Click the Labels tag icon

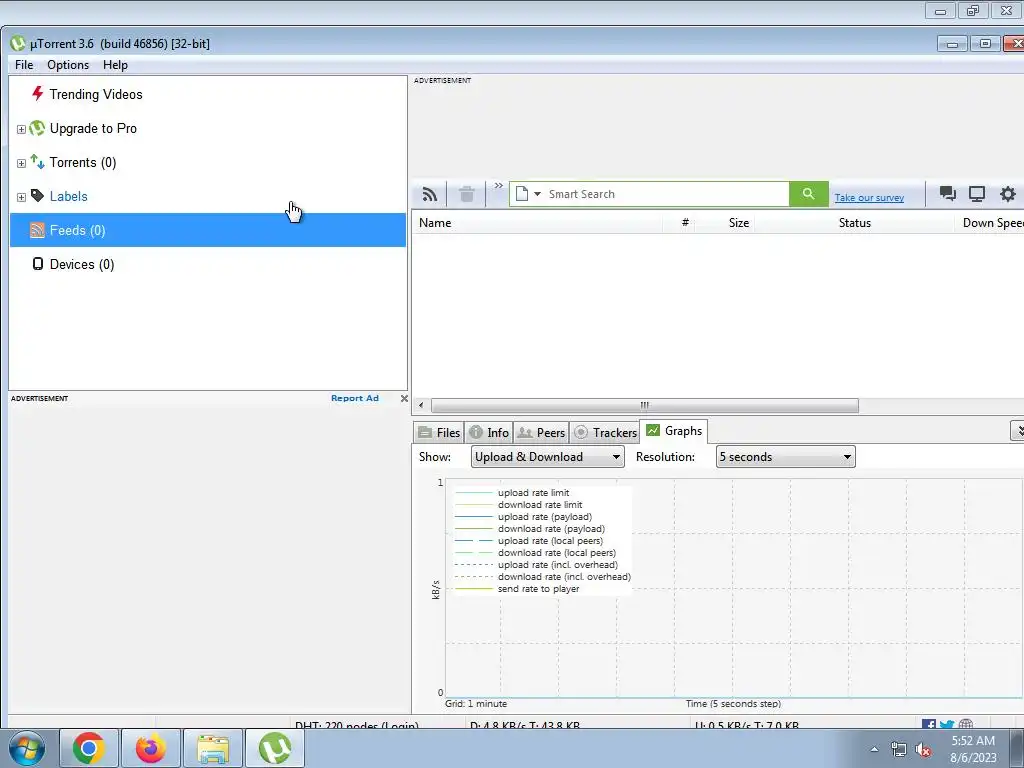pyautogui.click(x=37, y=195)
